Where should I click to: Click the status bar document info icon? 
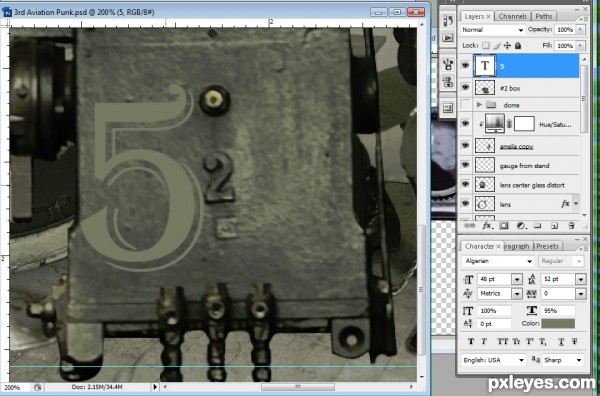[x=38, y=387]
